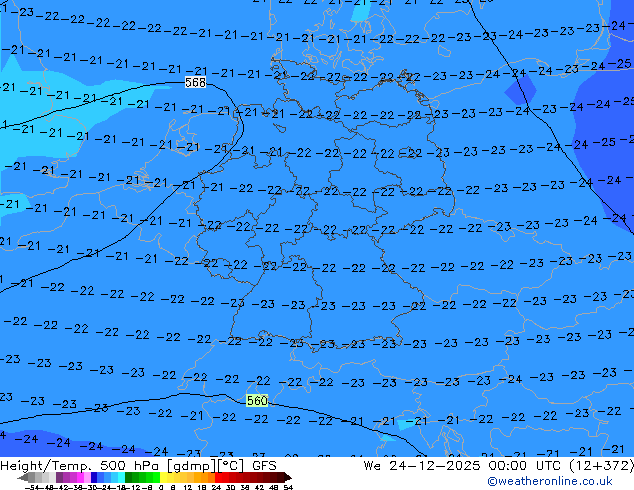This screenshot has width=634, height=490.
Task: Pick the cyan swatch in the temperature legend
Action: point(121,478)
